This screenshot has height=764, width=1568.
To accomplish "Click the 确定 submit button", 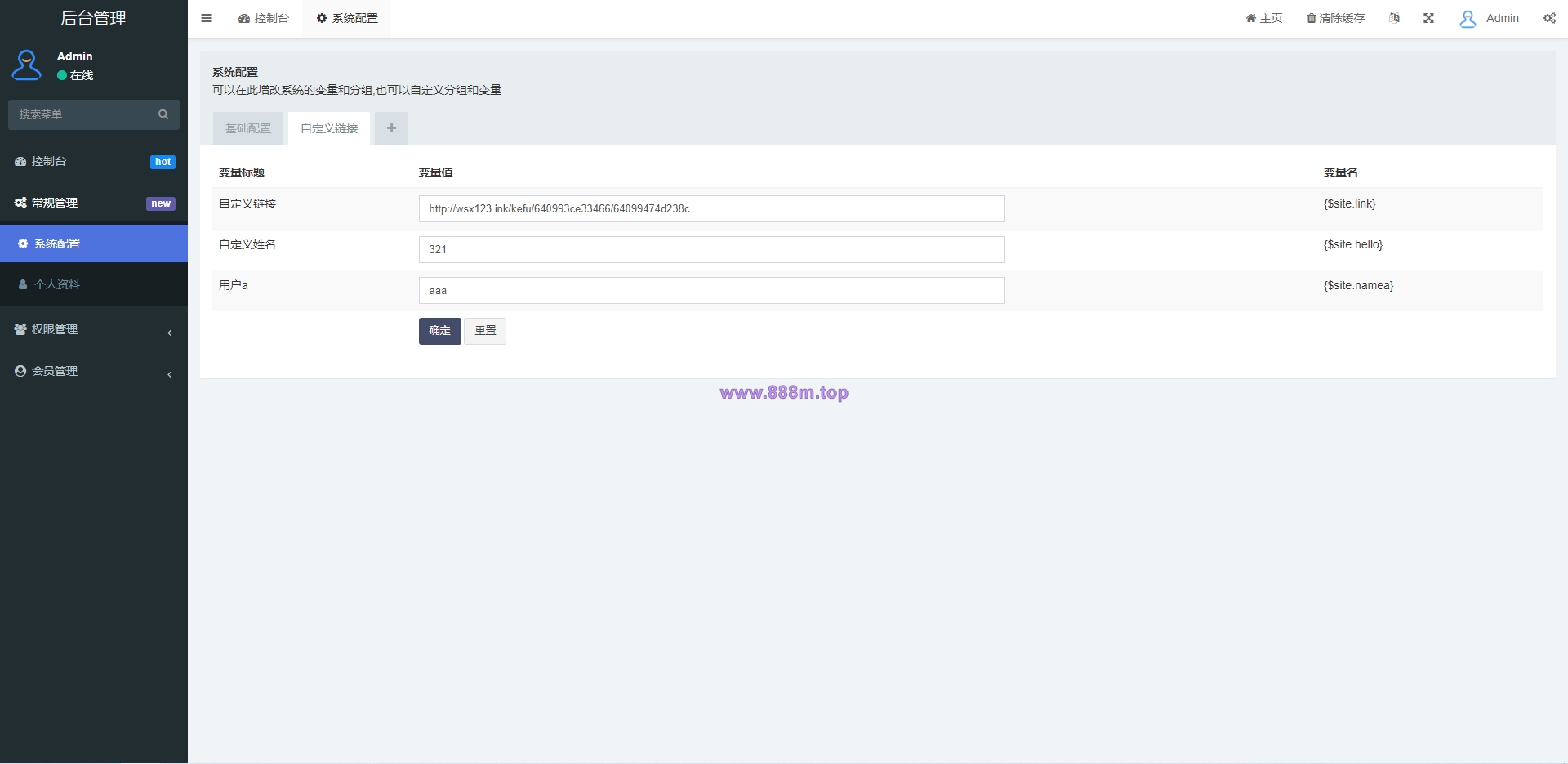I will coord(440,331).
